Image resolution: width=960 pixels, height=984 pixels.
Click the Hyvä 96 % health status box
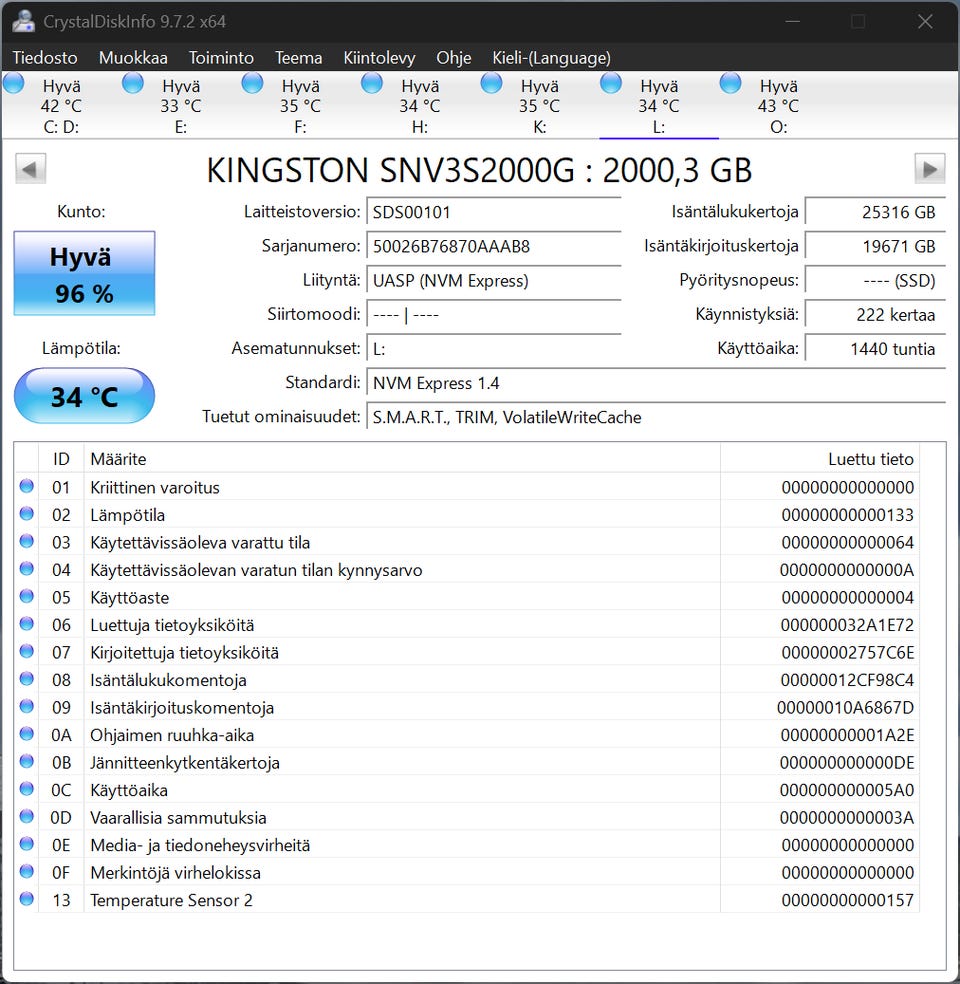pos(84,273)
